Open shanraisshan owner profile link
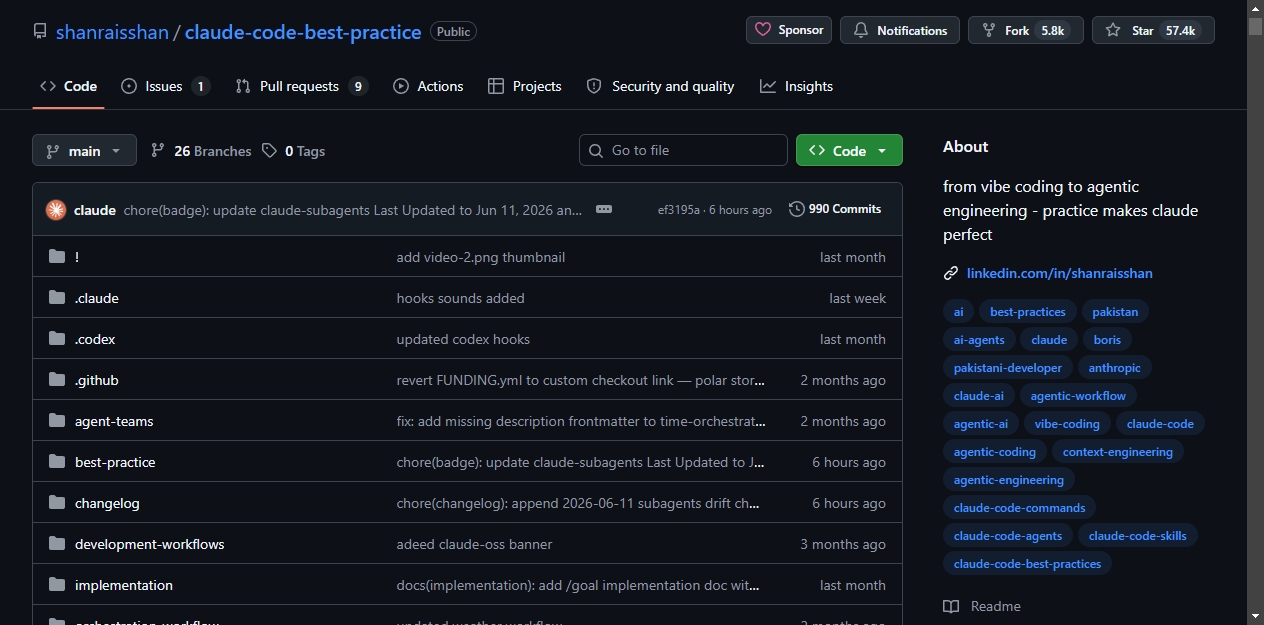 point(112,32)
